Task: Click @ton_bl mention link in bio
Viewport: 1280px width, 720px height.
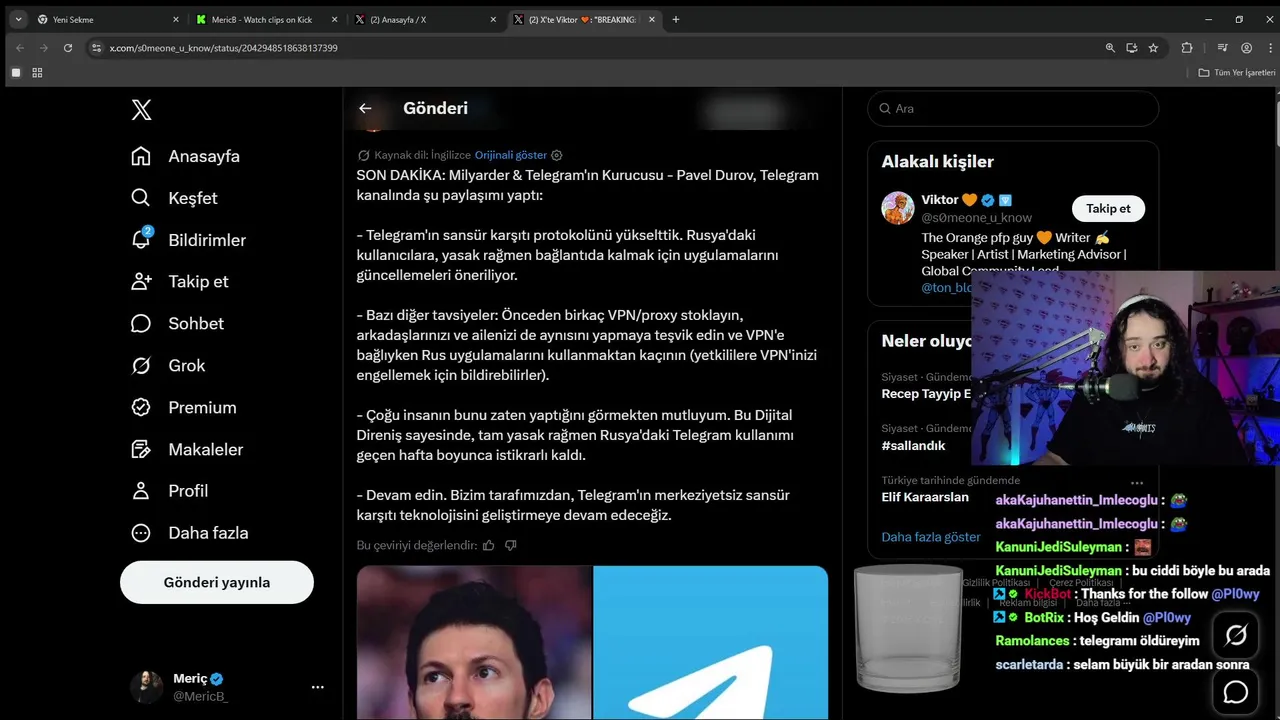Action: pos(946,287)
